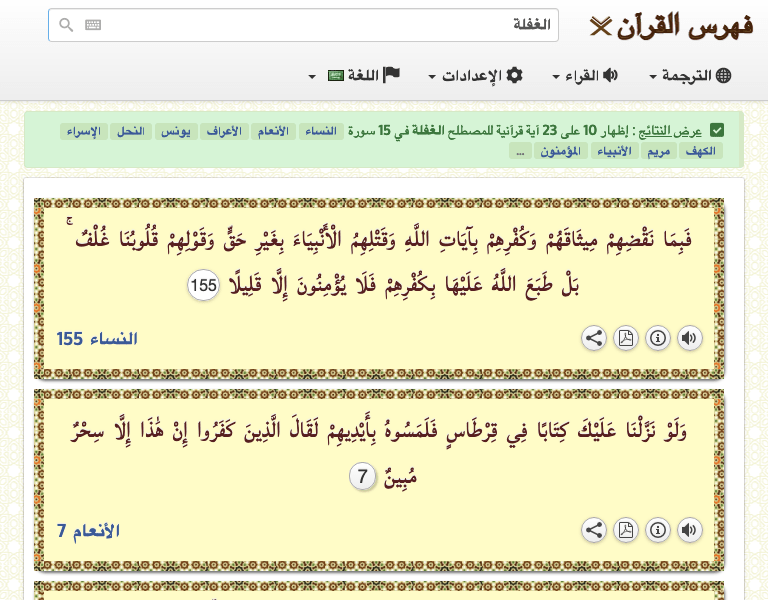Screen dimensions: 768x600
Task: Open the النساء 155 verse link
Action: coord(97,339)
